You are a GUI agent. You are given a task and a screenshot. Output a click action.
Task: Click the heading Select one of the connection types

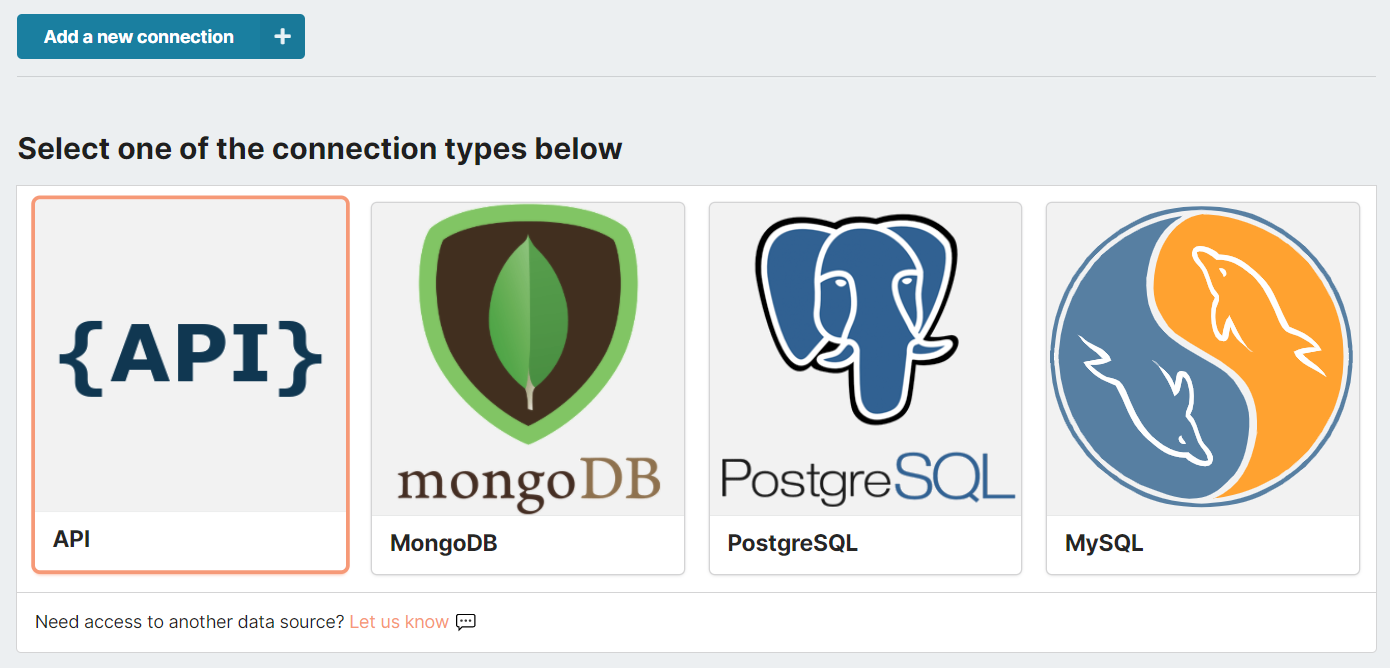point(320,149)
